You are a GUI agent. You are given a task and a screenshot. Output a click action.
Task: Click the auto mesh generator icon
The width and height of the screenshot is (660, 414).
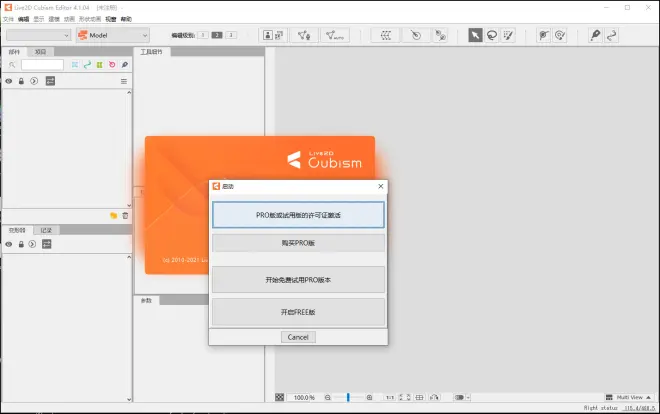tap(335, 35)
